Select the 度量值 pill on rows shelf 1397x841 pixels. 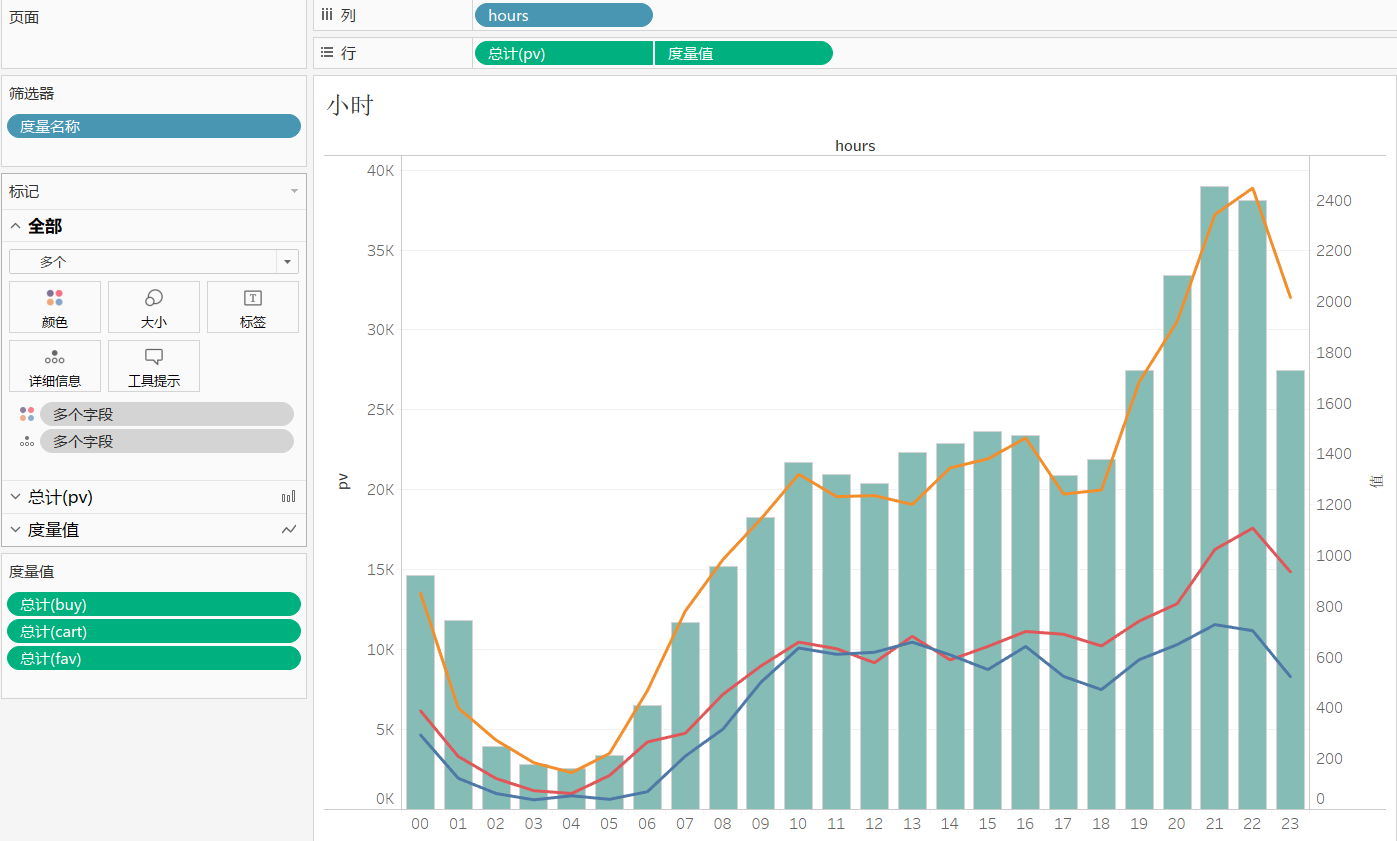(744, 53)
